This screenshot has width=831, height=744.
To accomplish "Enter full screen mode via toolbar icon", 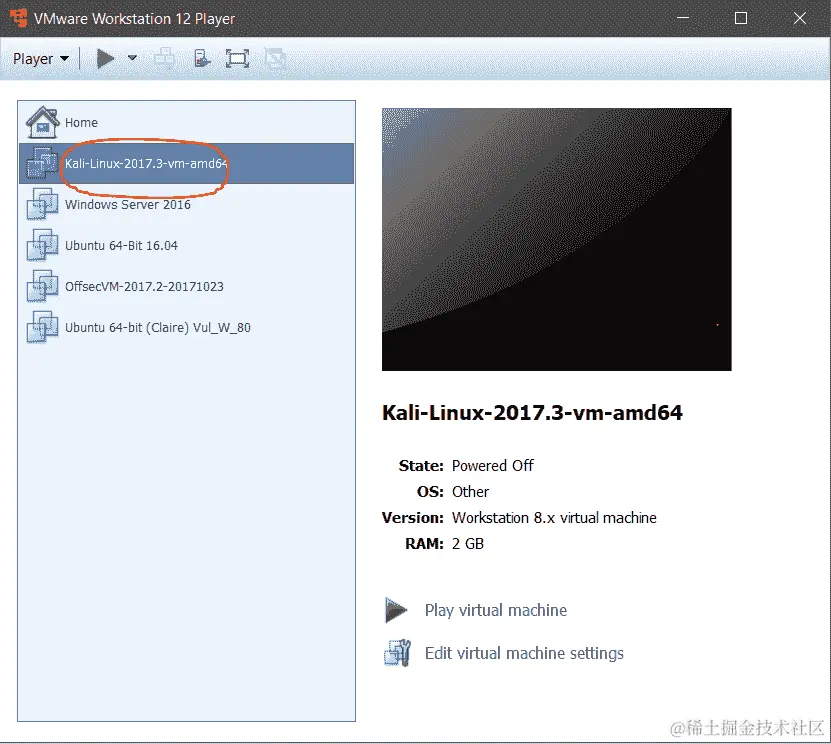I will (x=237, y=58).
